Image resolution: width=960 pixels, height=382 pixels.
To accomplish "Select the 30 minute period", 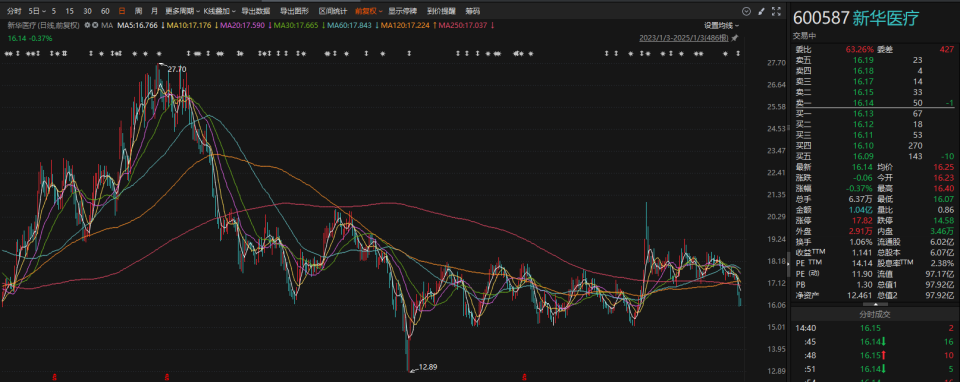I will point(88,11).
